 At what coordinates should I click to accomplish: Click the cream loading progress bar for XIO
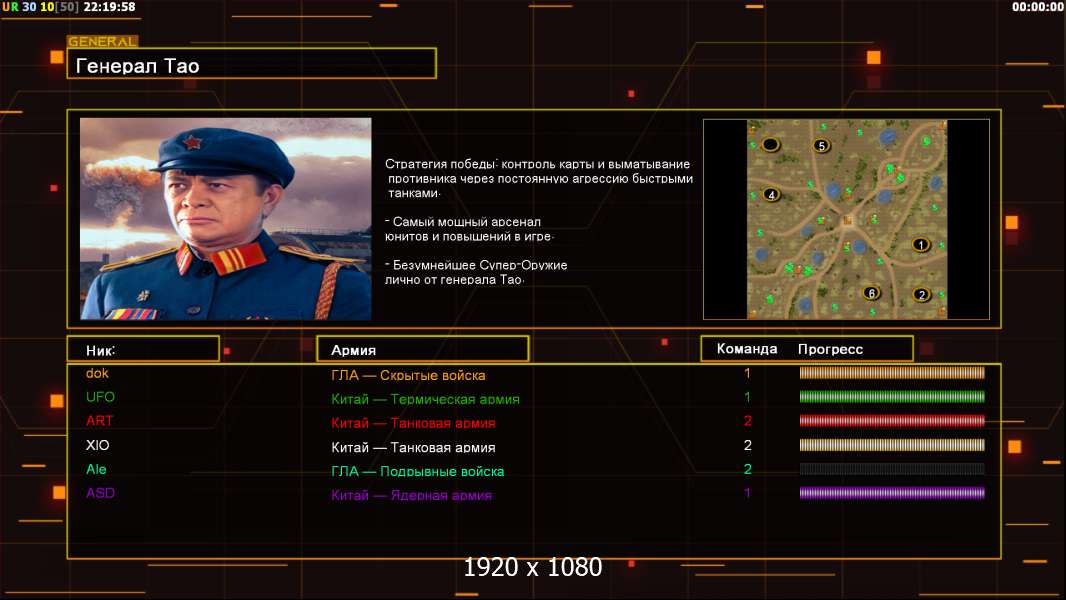892,445
